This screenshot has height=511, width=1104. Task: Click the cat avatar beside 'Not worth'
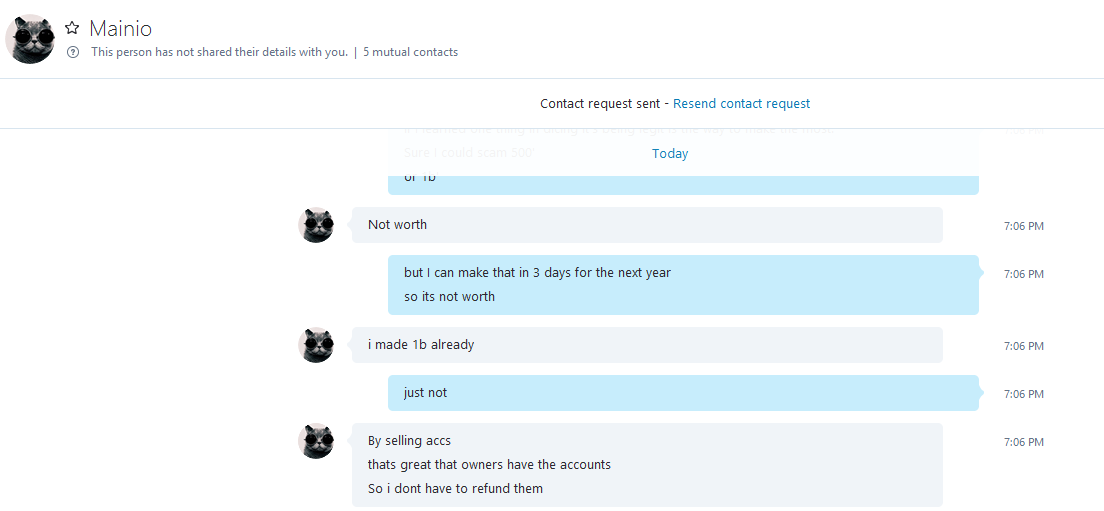coord(316,225)
